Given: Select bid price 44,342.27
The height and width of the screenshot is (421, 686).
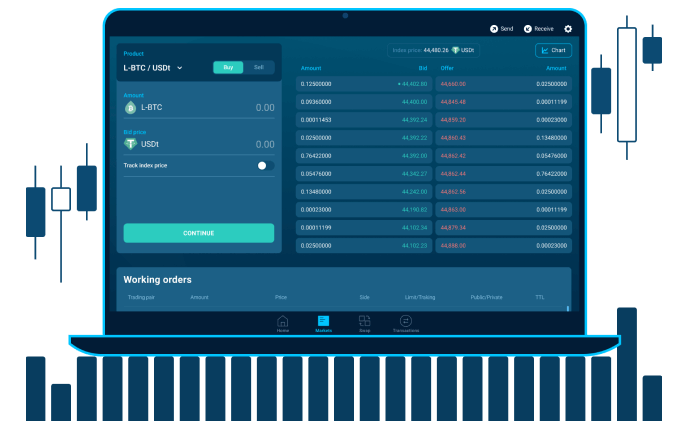Looking at the screenshot, I should [x=414, y=174].
